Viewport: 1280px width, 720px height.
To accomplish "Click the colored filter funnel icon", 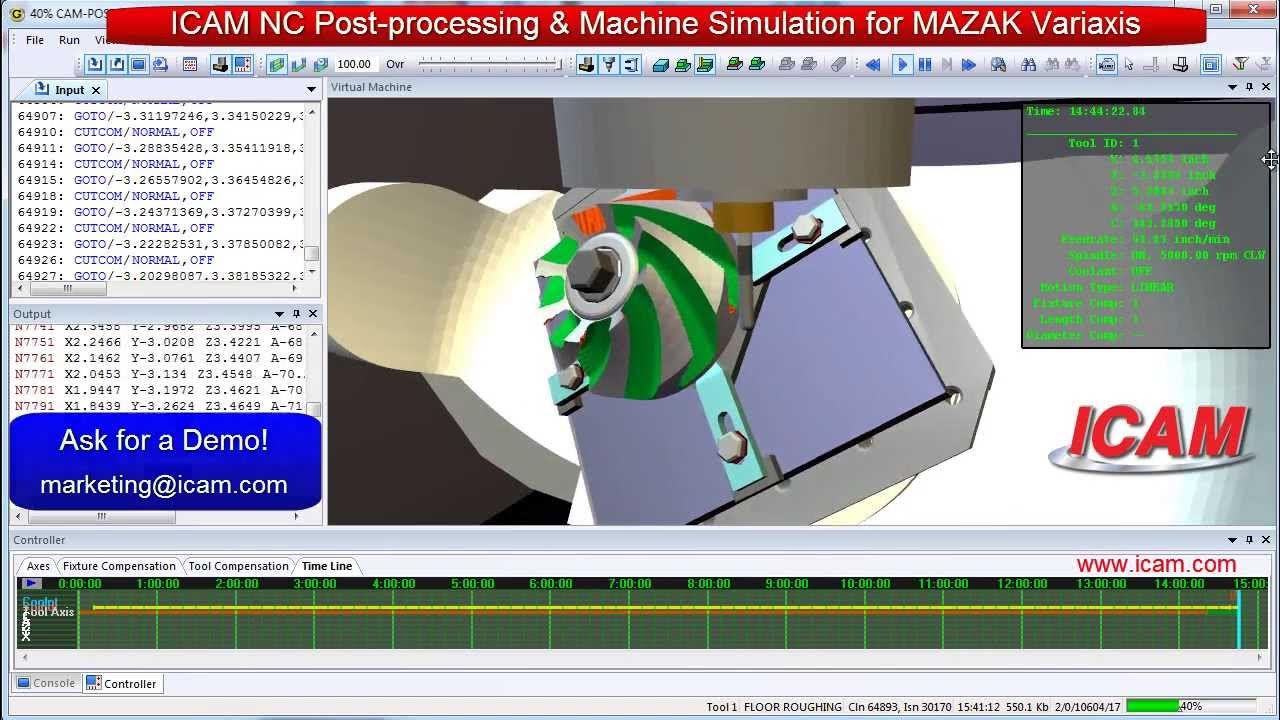I will (x=1240, y=65).
